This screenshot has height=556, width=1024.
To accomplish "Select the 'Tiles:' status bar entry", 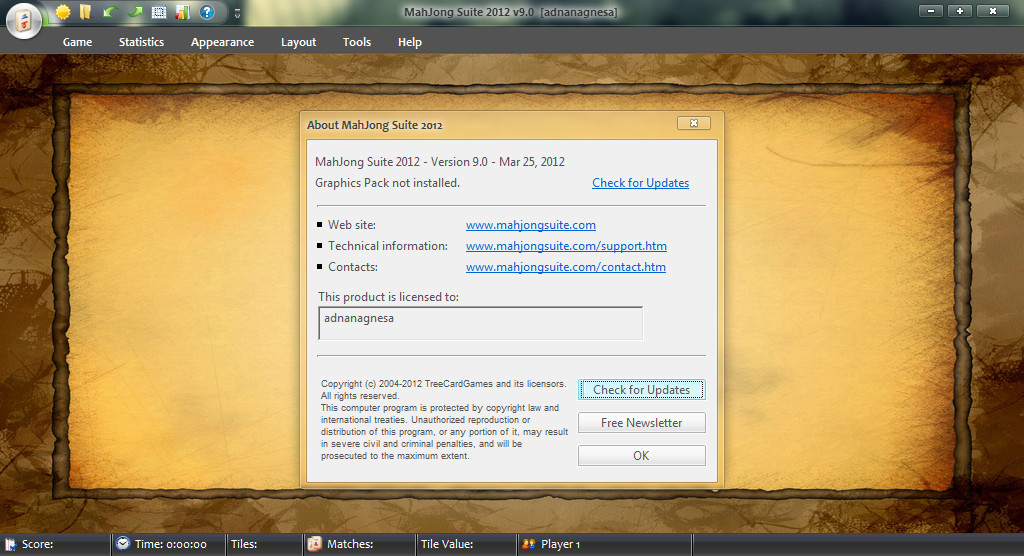I will point(244,544).
